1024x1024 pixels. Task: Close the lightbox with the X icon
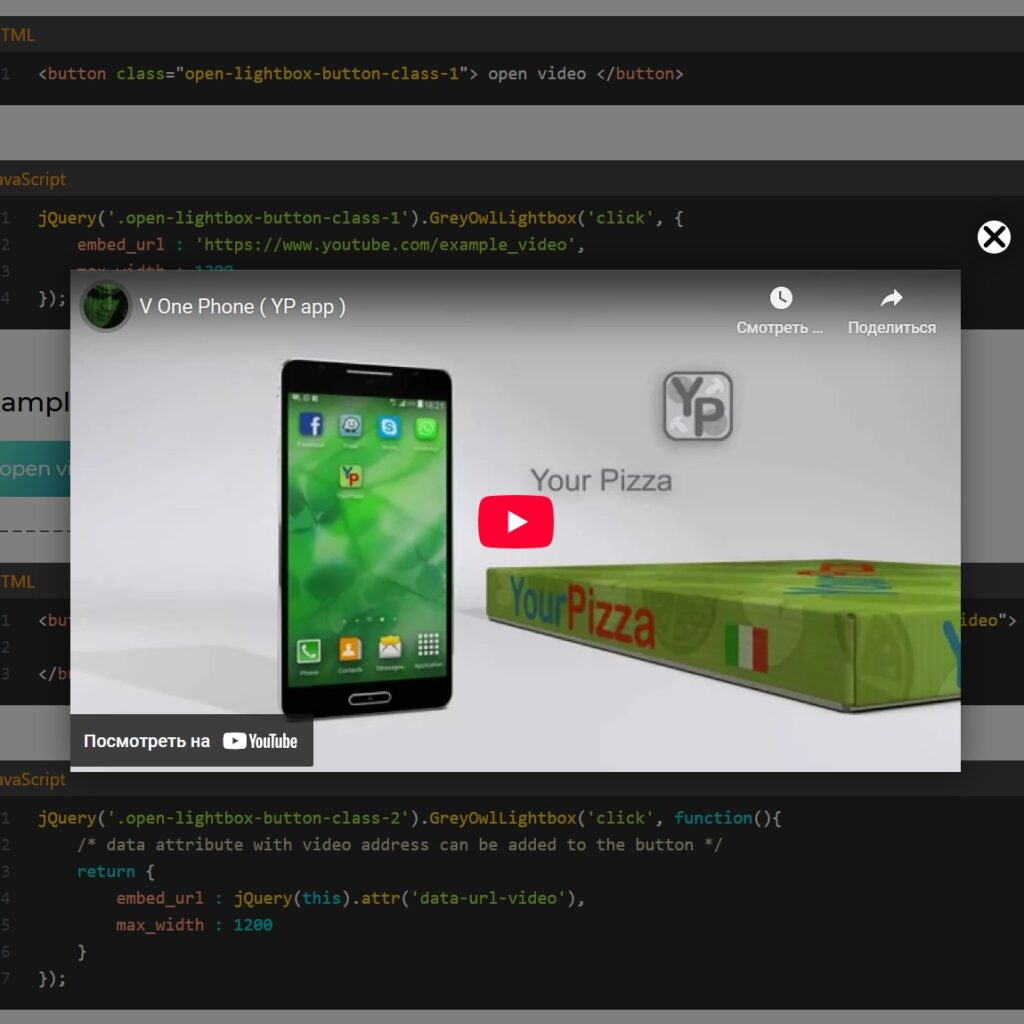tap(993, 237)
